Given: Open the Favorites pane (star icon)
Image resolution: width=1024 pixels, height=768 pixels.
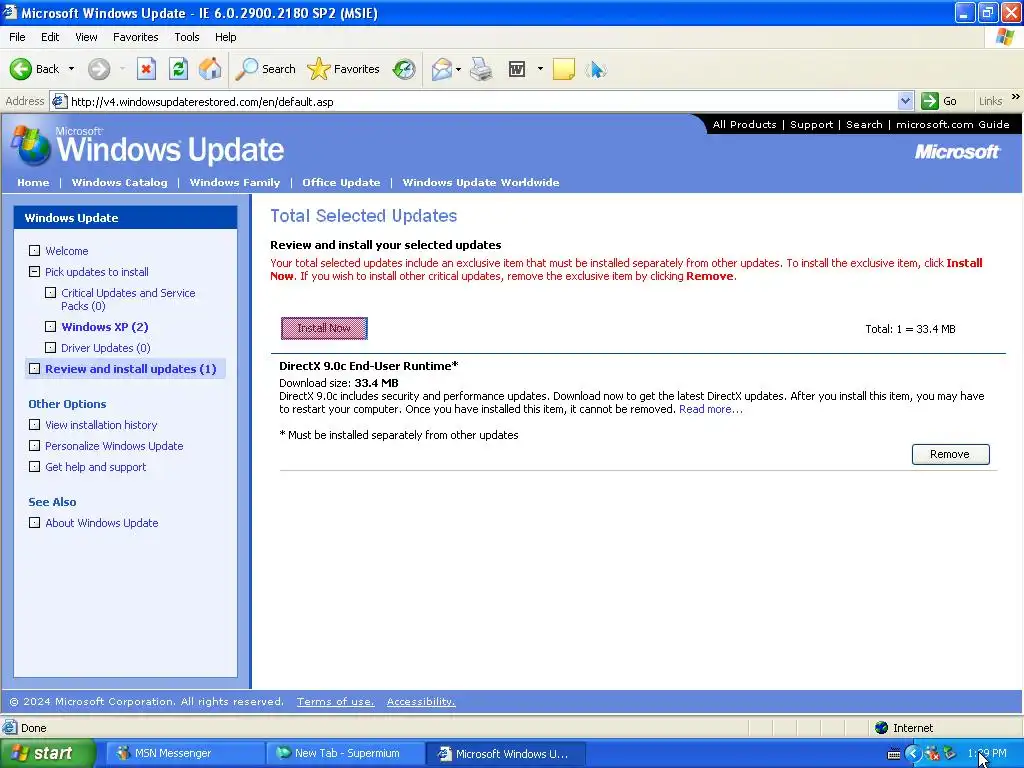Looking at the screenshot, I should tap(344, 69).
